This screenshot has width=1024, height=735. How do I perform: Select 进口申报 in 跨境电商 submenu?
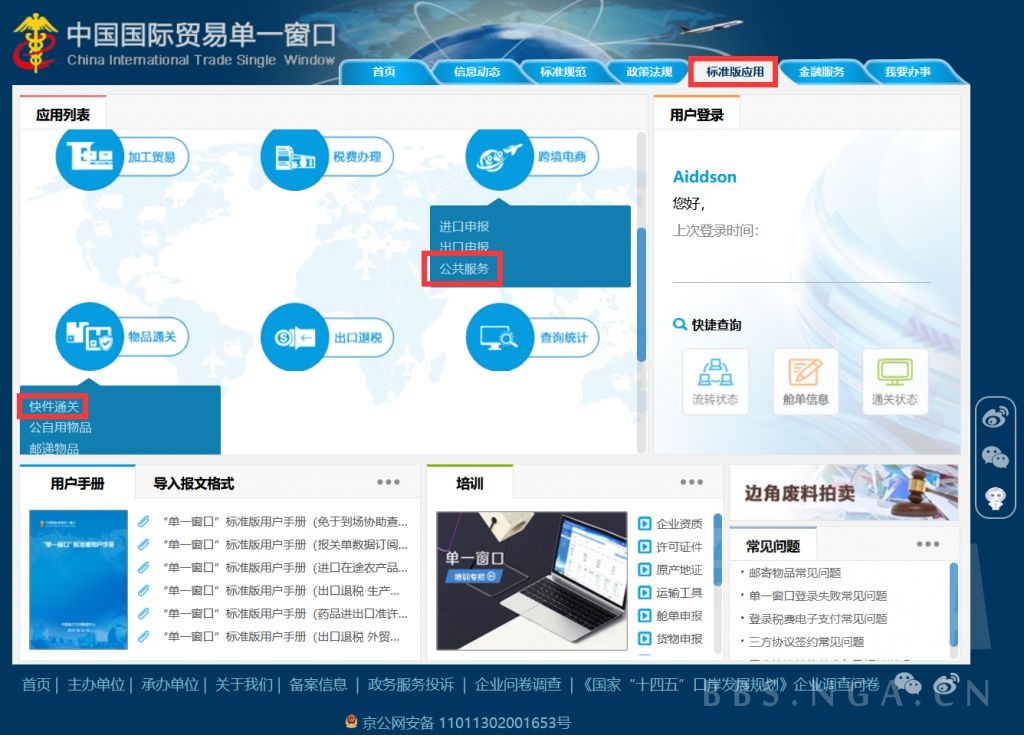coord(464,227)
